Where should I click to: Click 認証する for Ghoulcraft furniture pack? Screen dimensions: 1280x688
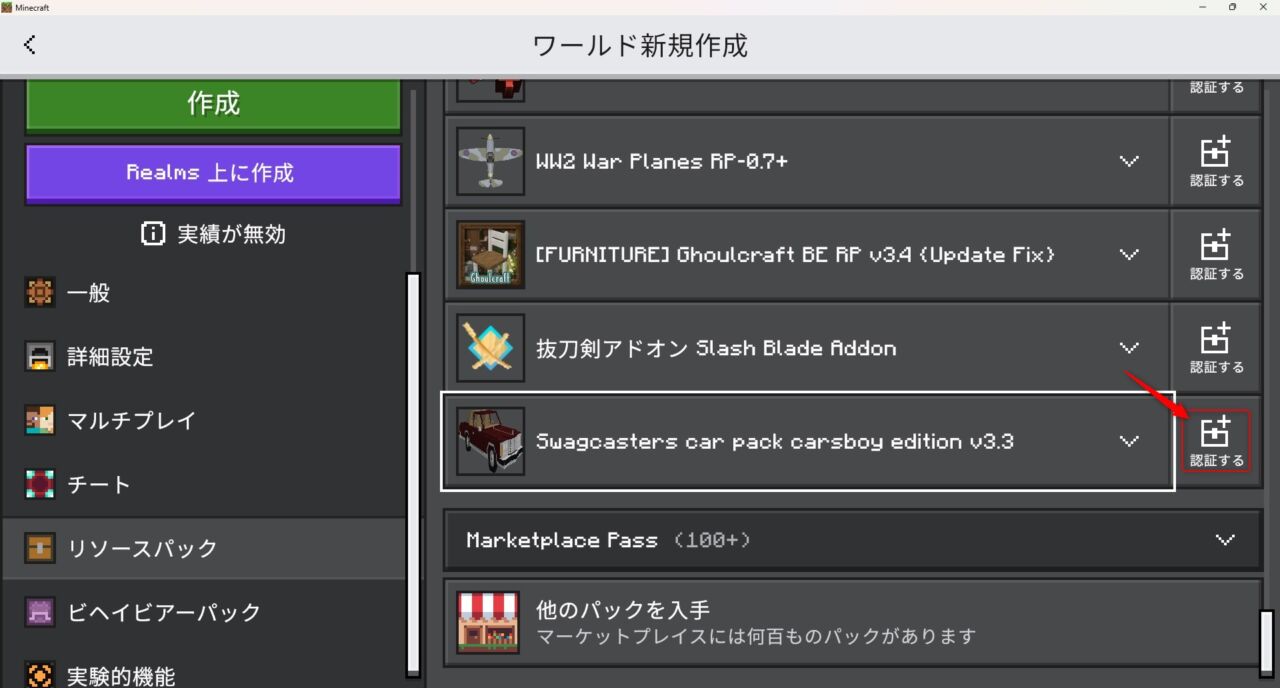pyautogui.click(x=1216, y=254)
